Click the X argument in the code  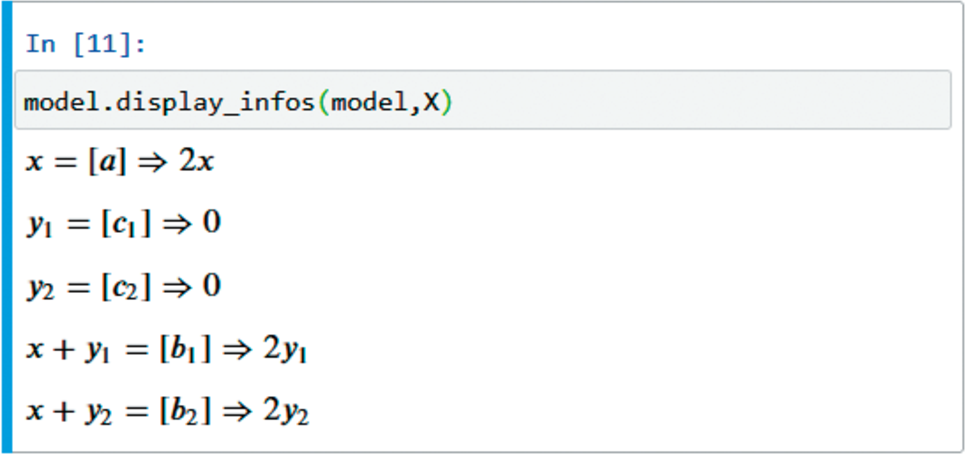[x=431, y=103]
